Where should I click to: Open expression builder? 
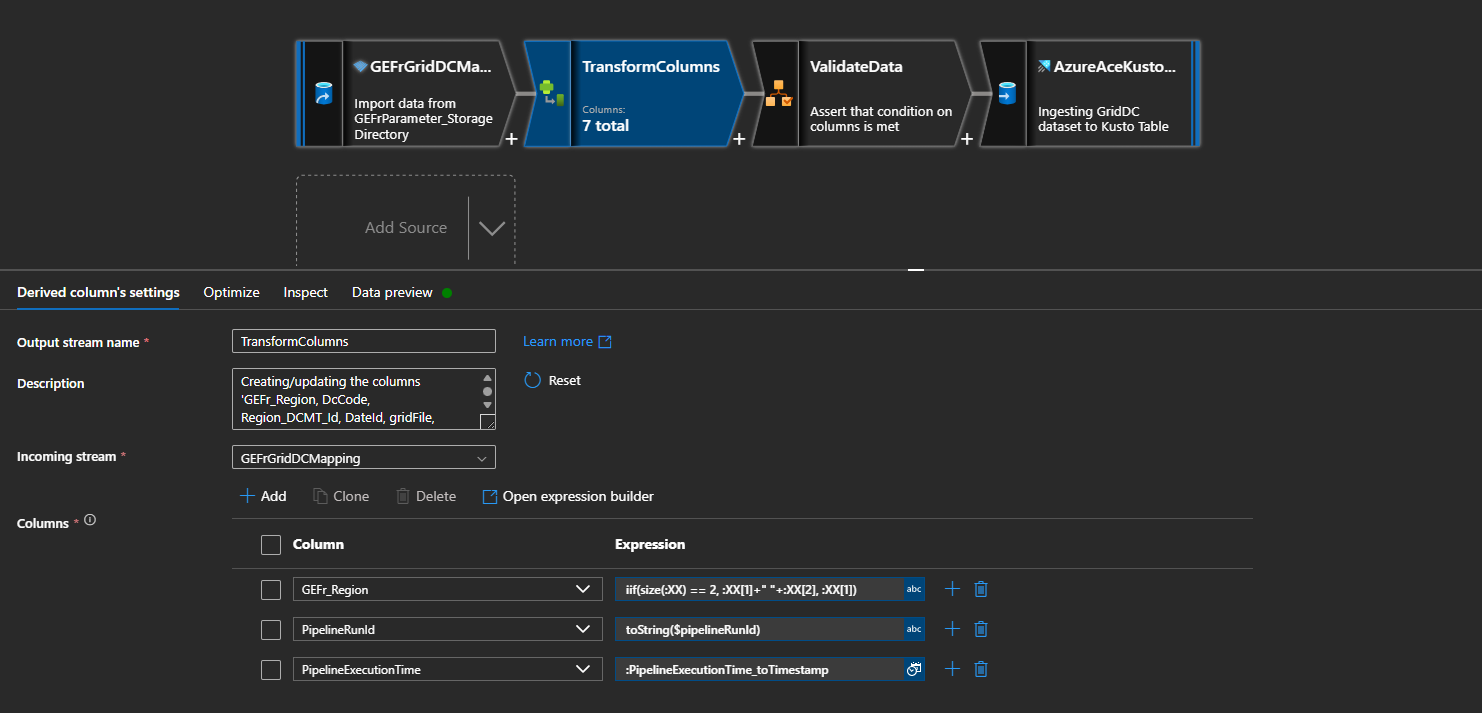[568, 496]
